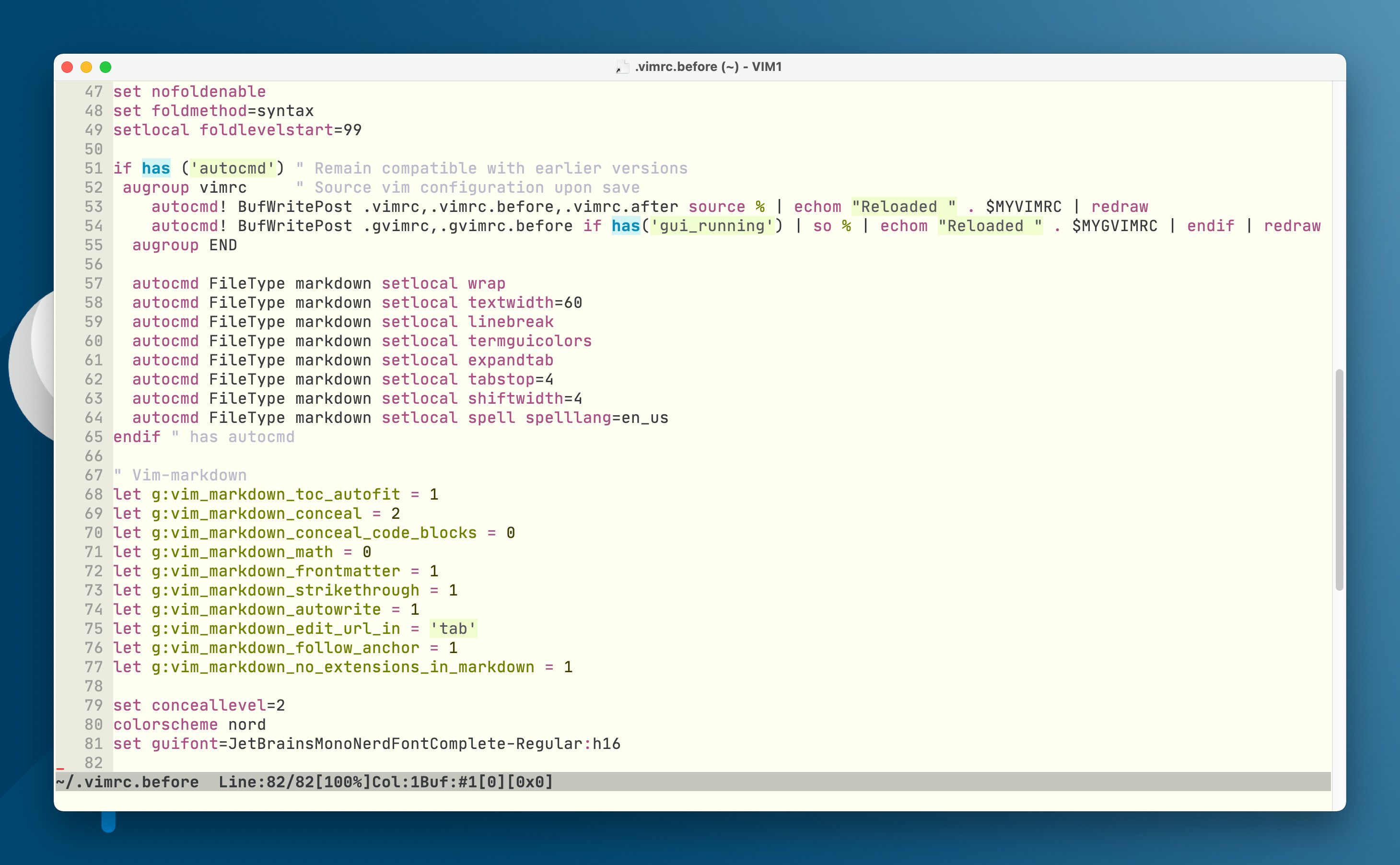Click the word 'nord' on line 80
This screenshot has width=1400, height=865.
[x=247, y=724]
